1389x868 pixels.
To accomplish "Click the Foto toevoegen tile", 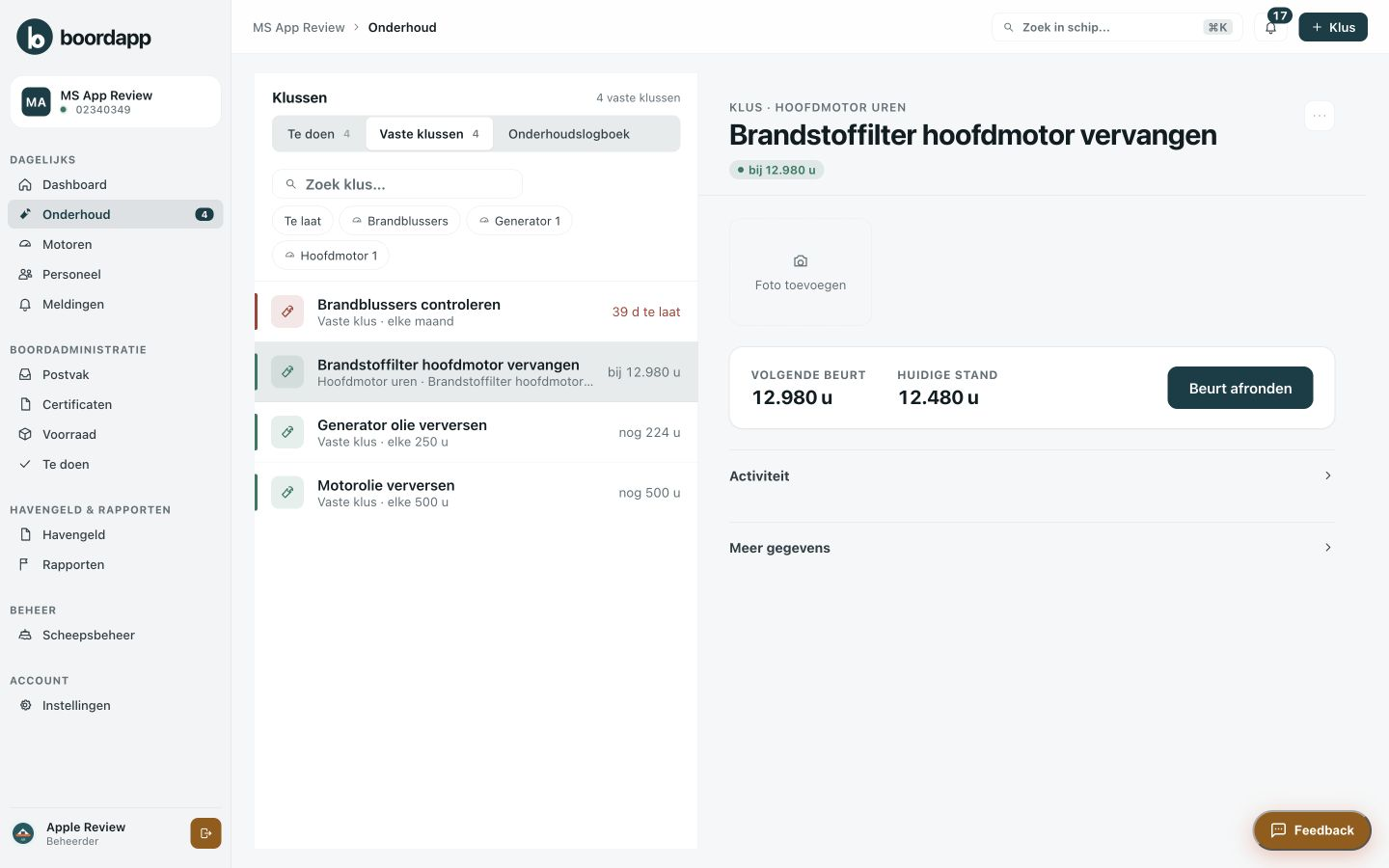I will (x=801, y=272).
